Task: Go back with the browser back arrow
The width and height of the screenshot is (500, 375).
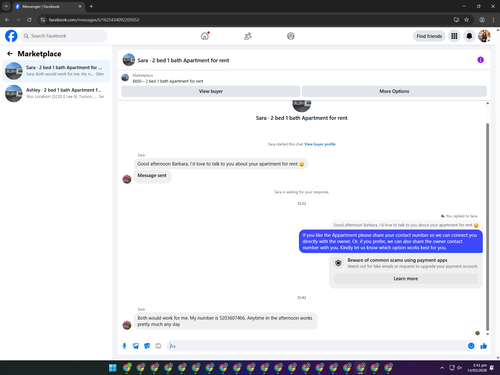Action: pyautogui.click(x=7, y=20)
